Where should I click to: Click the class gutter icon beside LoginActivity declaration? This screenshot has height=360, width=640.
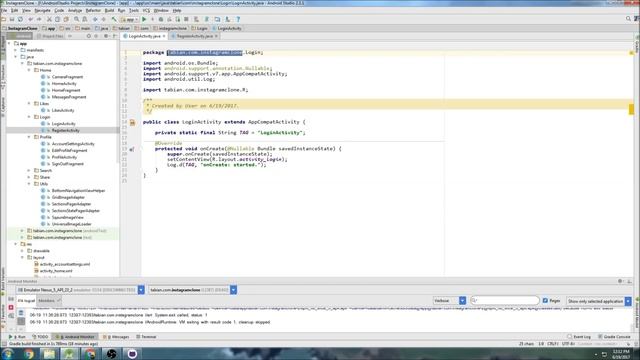[132, 122]
